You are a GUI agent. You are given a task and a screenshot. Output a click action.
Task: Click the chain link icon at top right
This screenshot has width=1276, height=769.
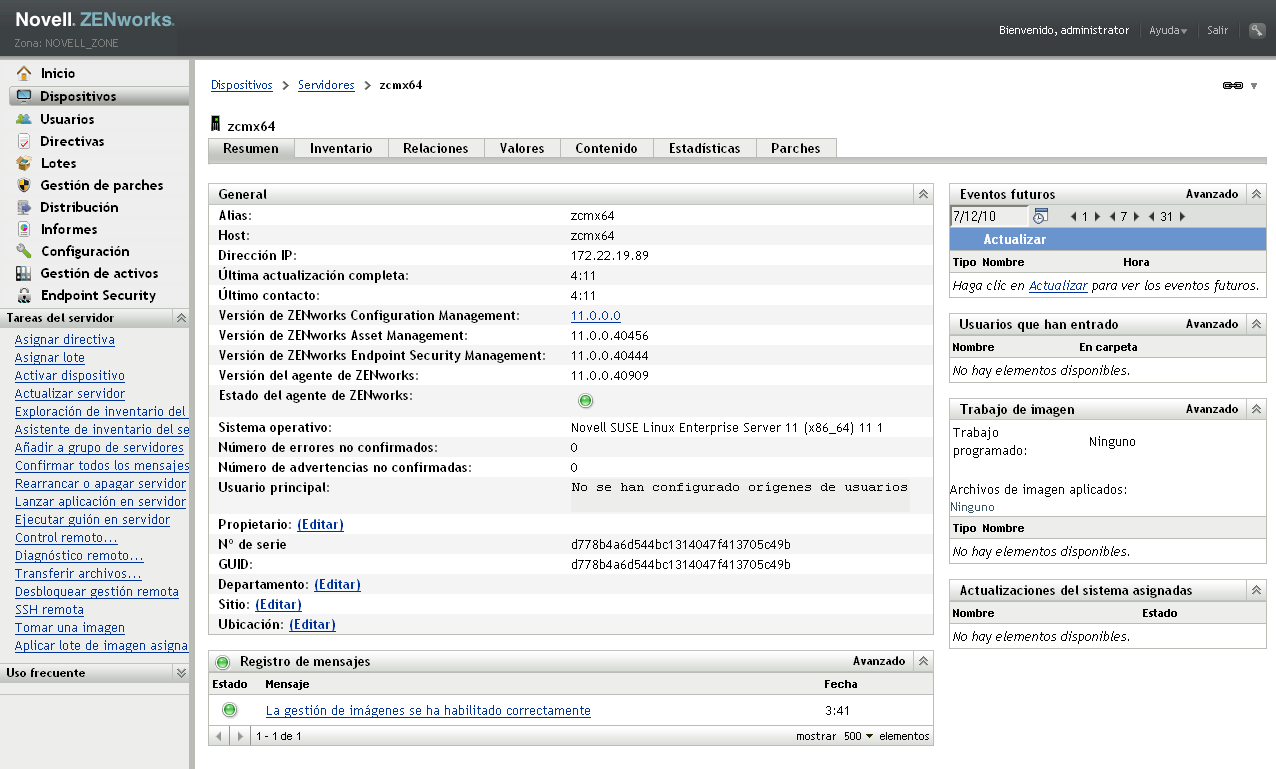(x=1232, y=86)
